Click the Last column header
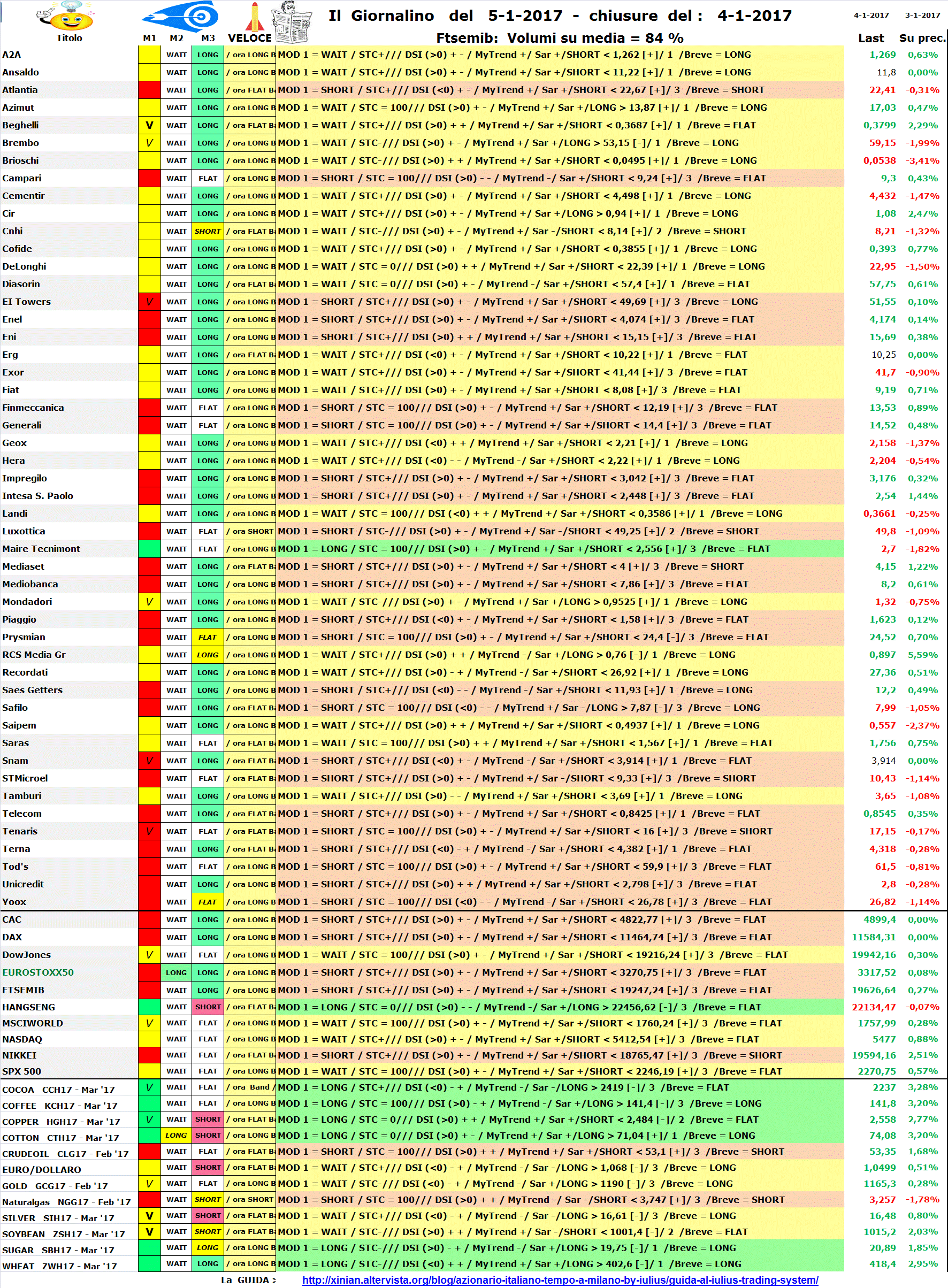This screenshot has width=948, height=1288. pos(870,38)
